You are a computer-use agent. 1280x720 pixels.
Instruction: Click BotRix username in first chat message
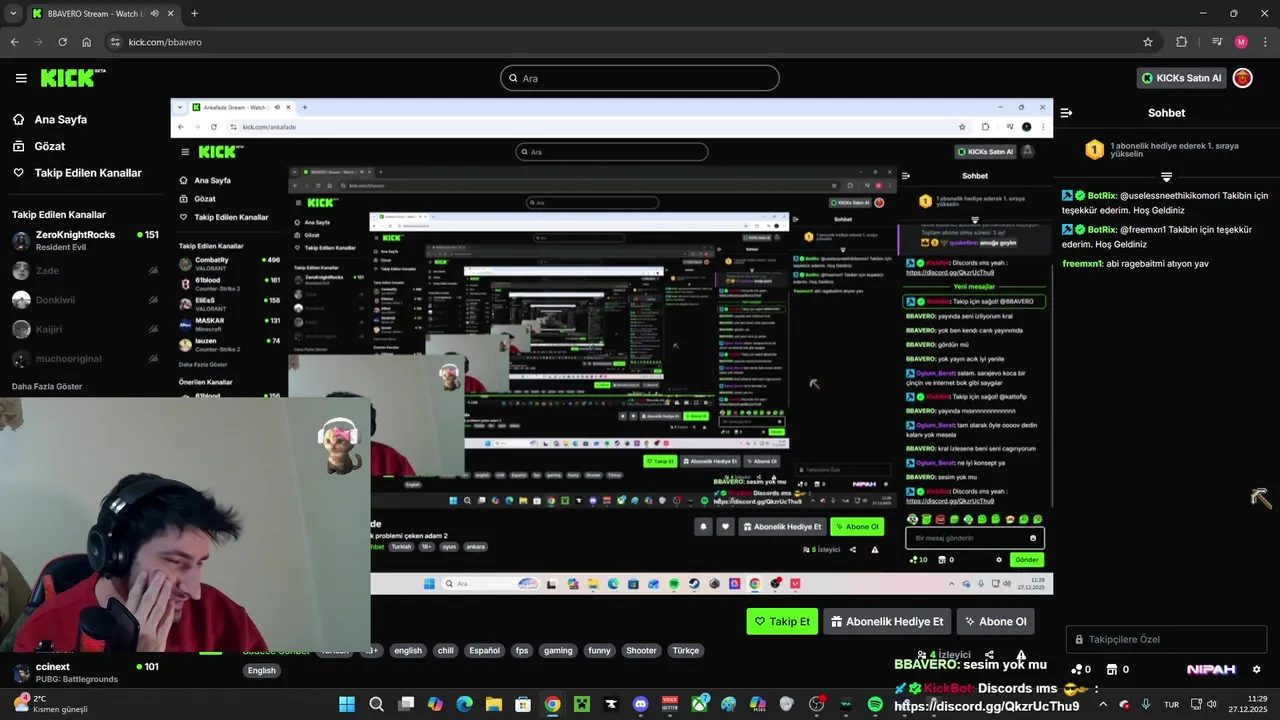(1101, 196)
